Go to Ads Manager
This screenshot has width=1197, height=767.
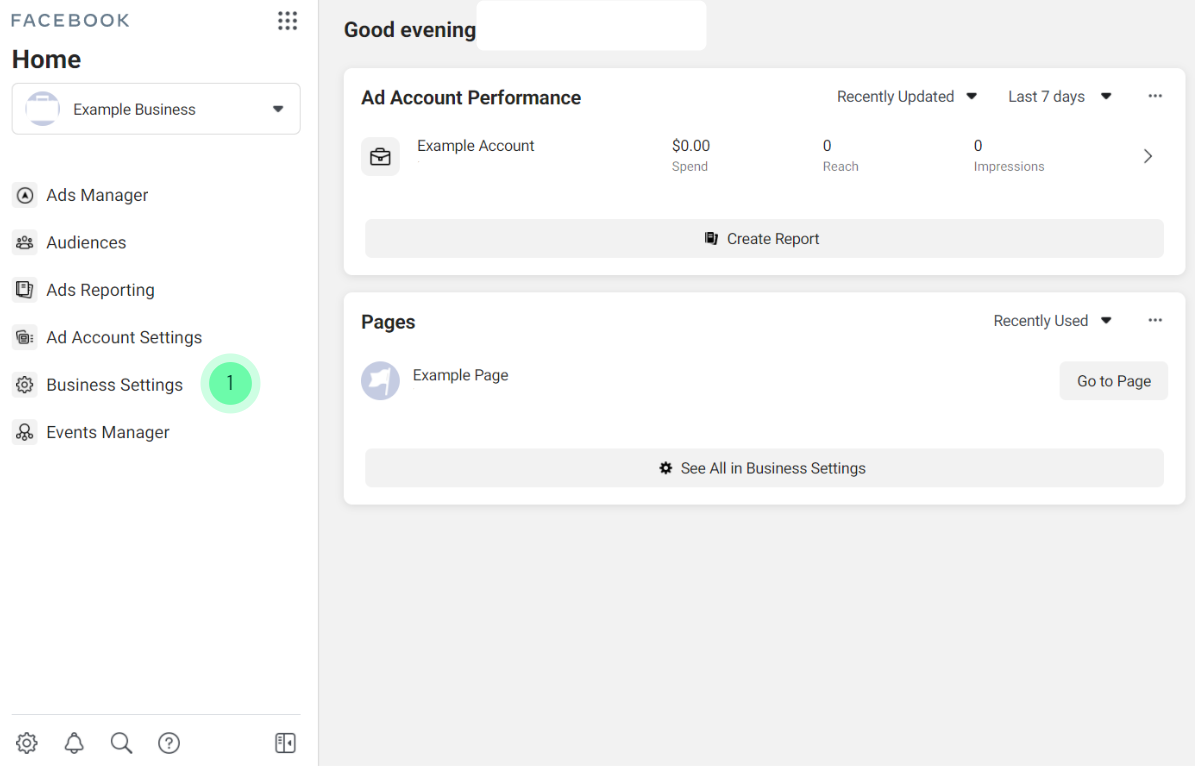97,195
